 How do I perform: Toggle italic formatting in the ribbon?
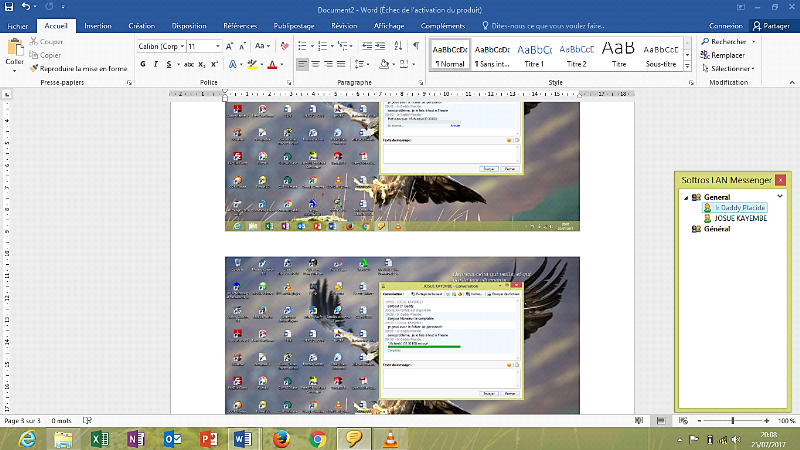pyautogui.click(x=157, y=64)
